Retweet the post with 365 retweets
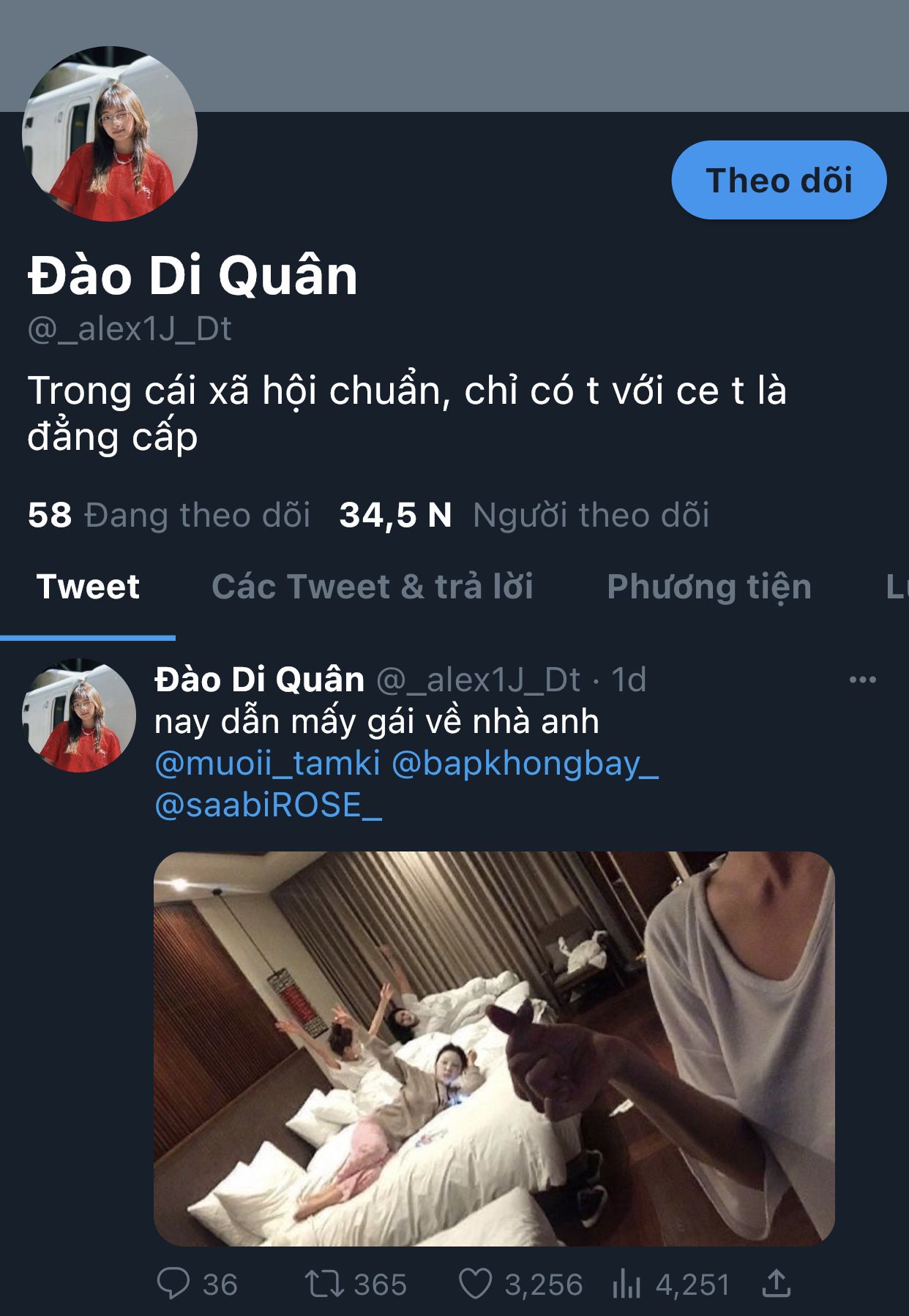Viewport: 909px width, 1316px height. [323, 1284]
